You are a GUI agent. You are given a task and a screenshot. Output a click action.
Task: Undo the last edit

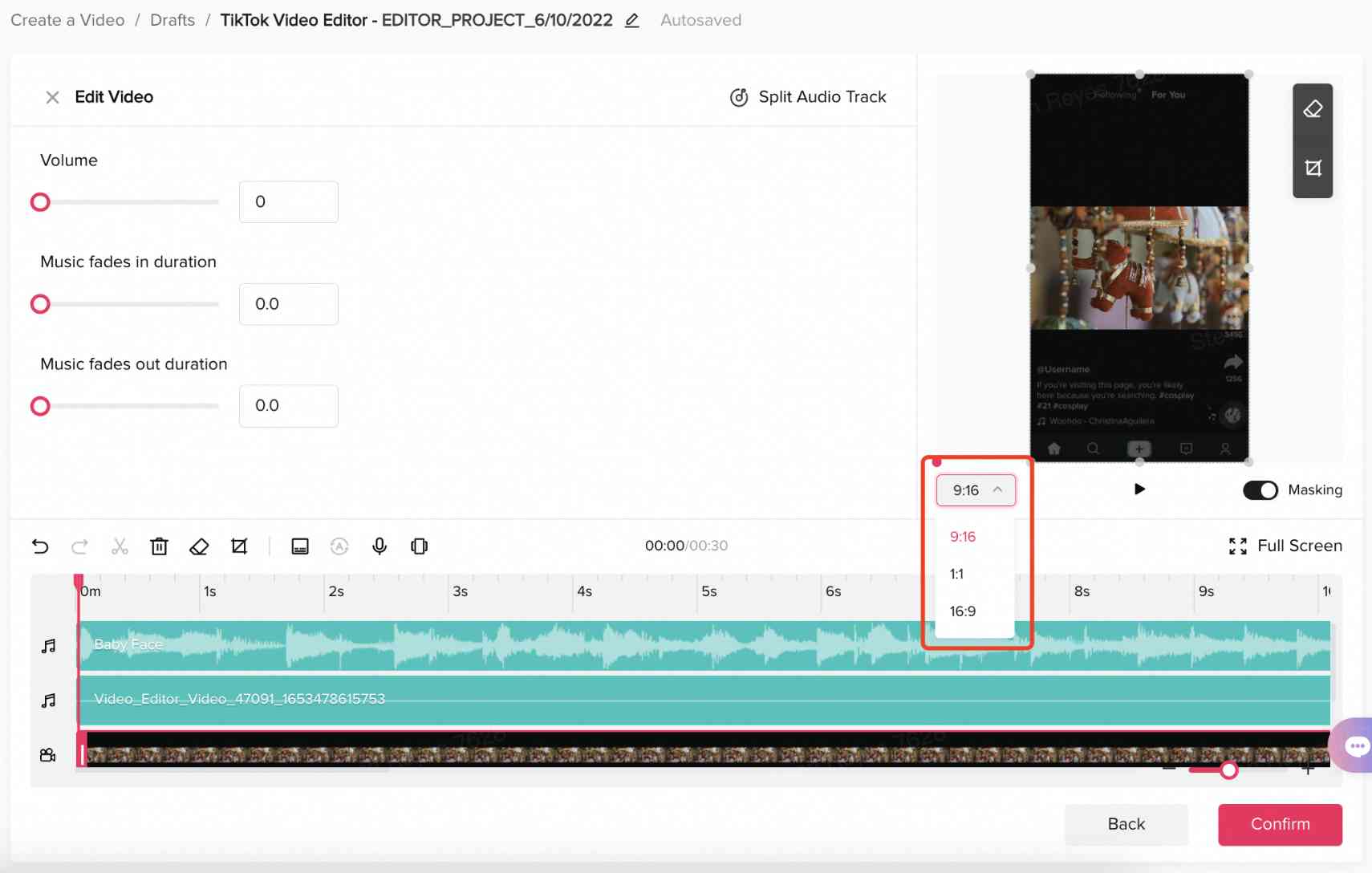pyautogui.click(x=39, y=546)
